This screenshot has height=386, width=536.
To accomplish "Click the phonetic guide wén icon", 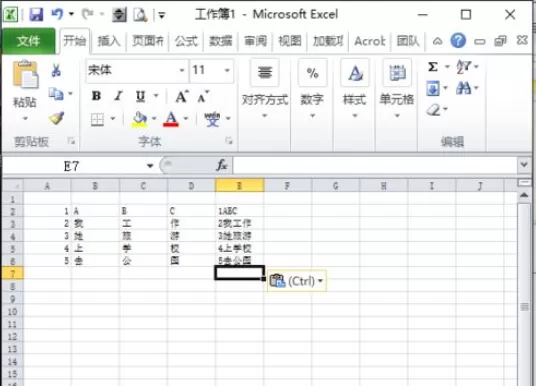I will (212, 119).
